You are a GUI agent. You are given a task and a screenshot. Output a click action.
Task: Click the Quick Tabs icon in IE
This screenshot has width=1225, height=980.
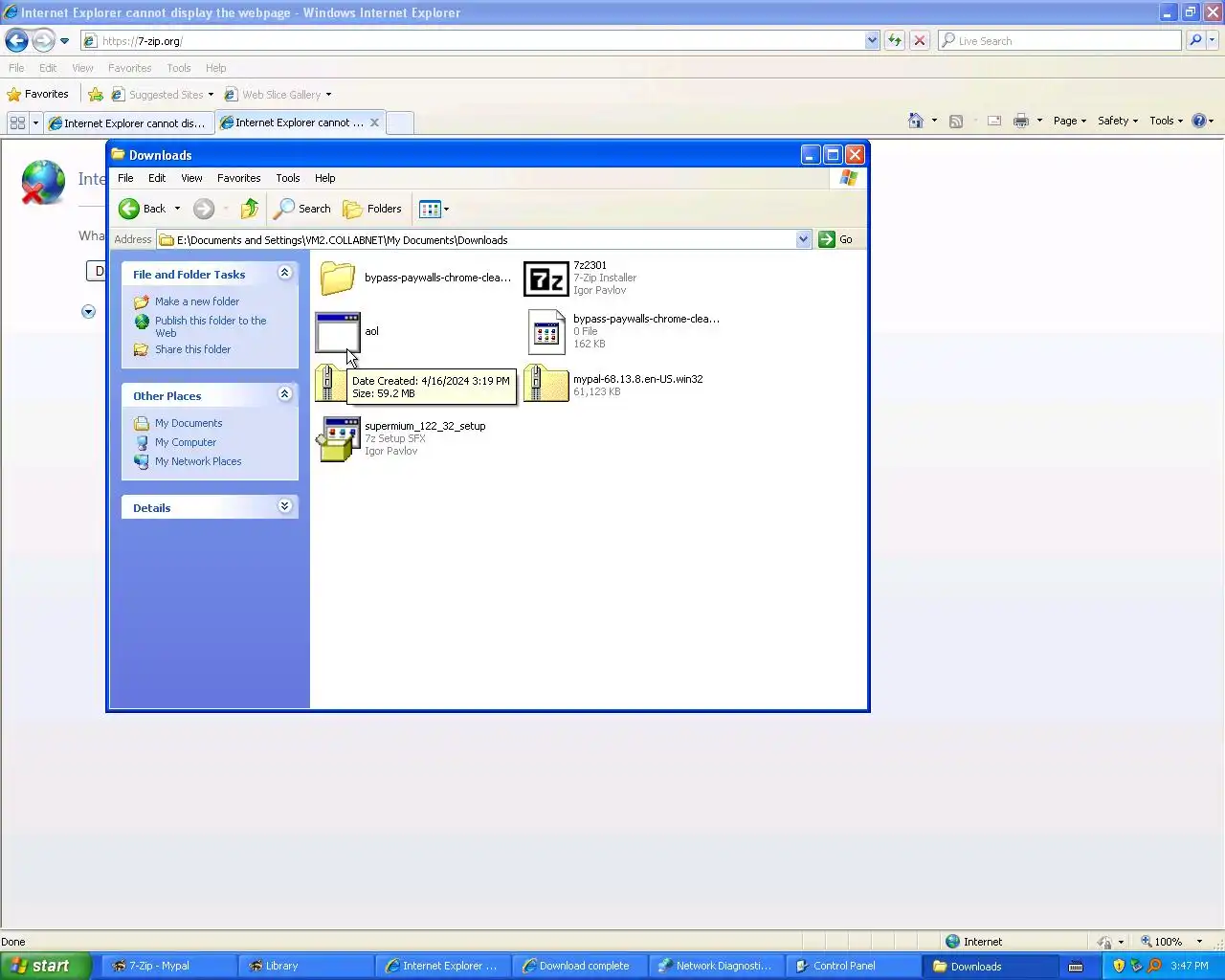click(x=17, y=122)
